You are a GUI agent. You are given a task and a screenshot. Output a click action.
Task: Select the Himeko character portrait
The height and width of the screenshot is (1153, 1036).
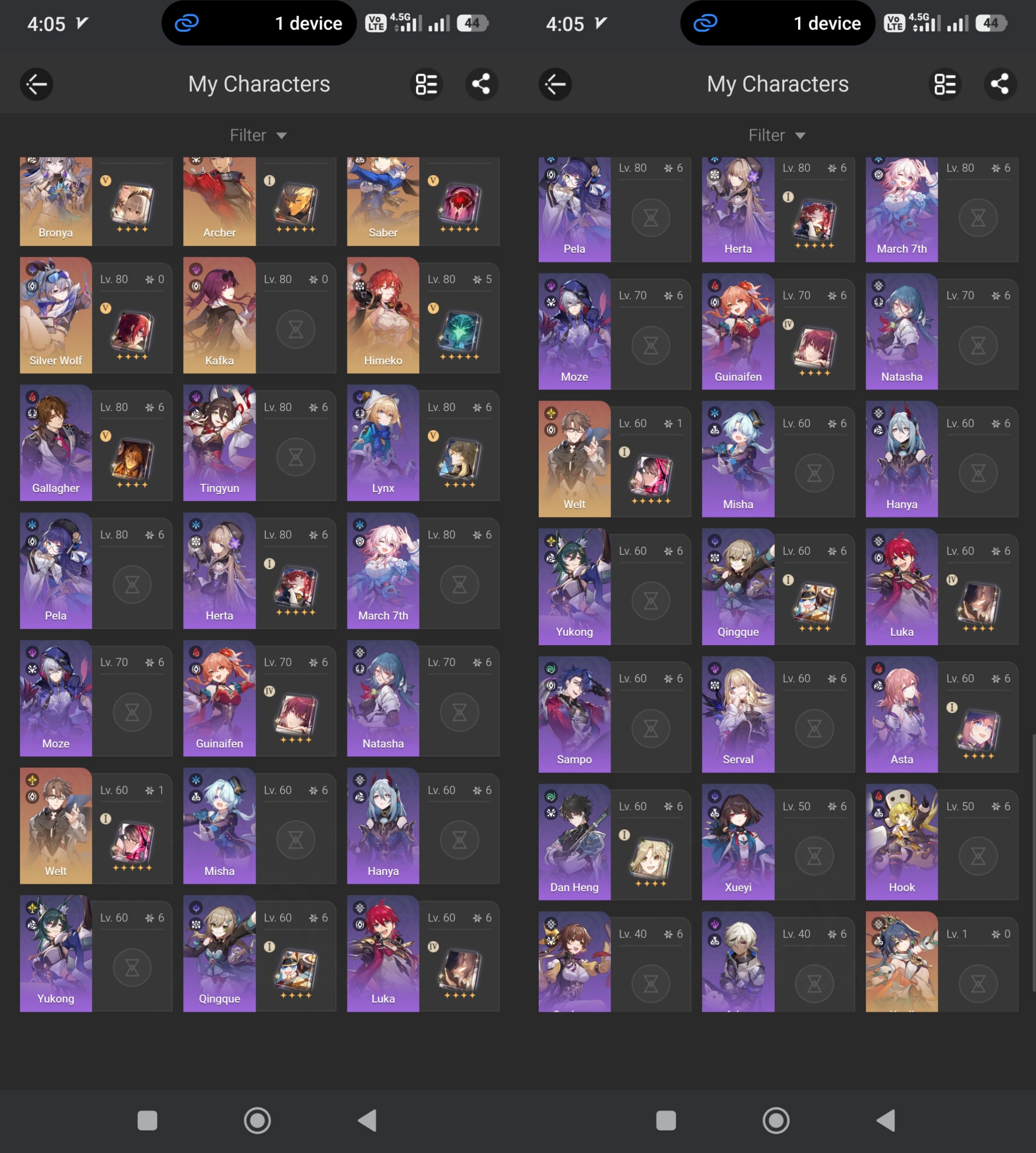tap(383, 315)
